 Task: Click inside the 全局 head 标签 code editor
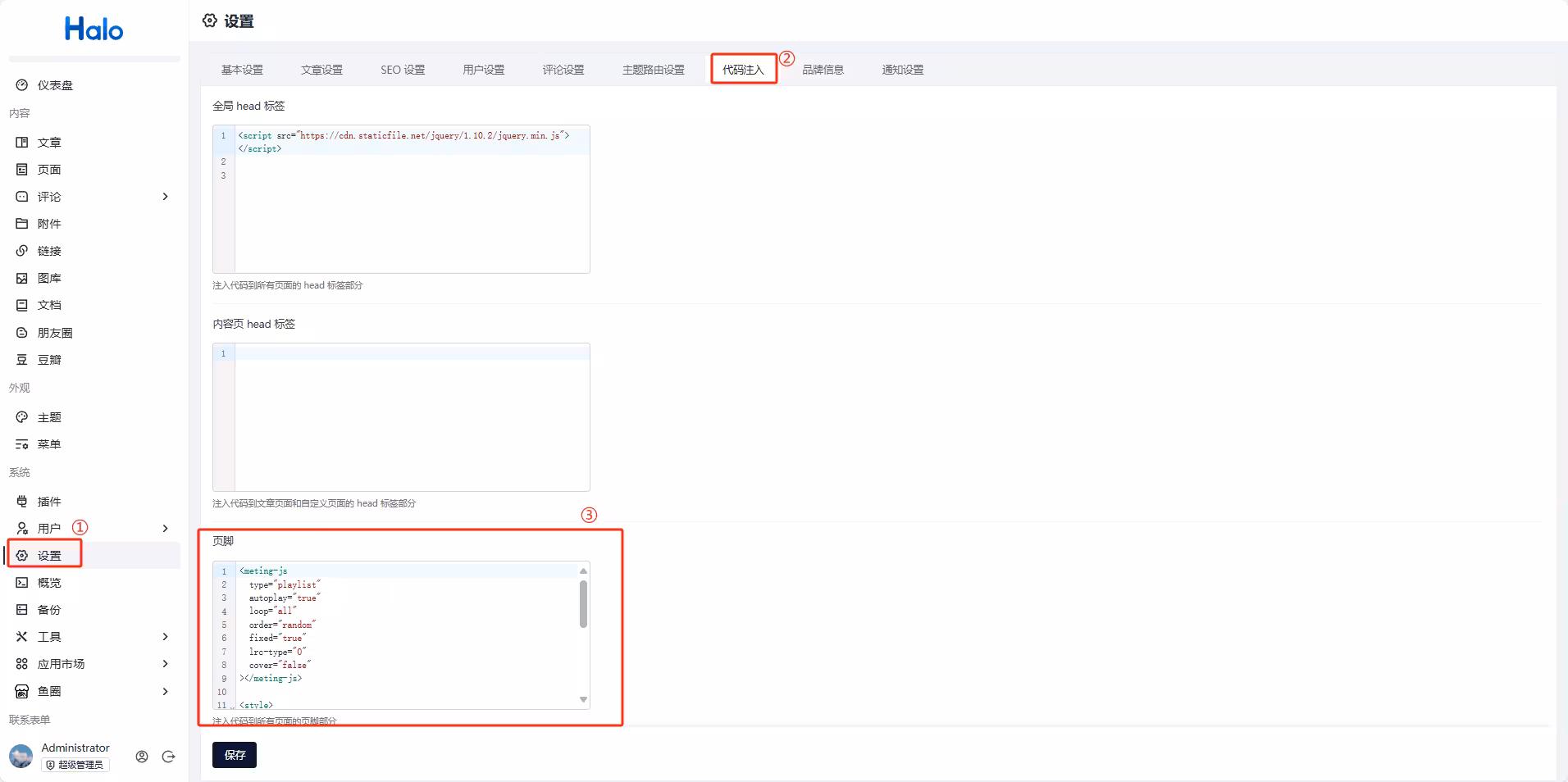(401, 199)
